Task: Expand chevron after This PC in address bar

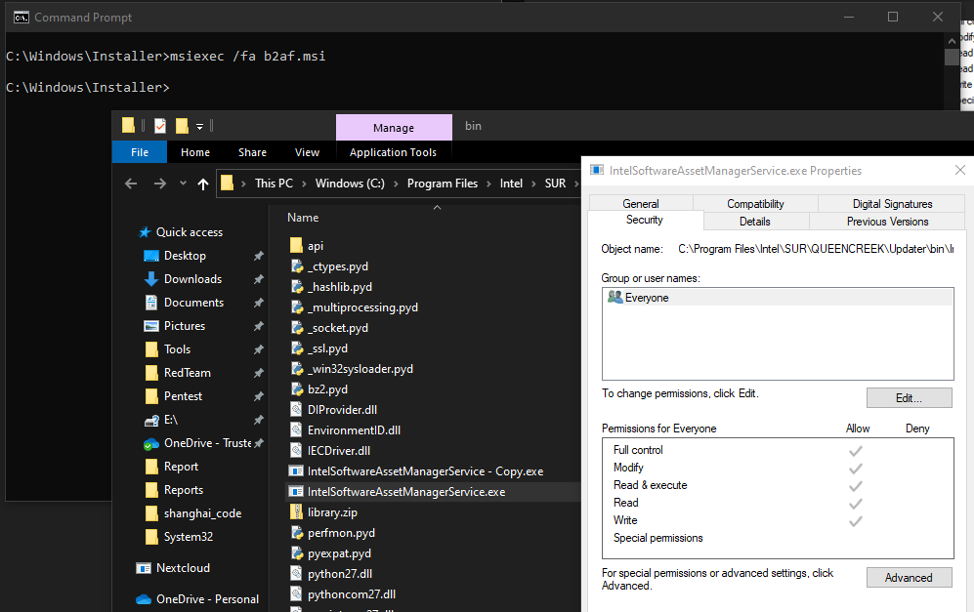Action: (304, 184)
